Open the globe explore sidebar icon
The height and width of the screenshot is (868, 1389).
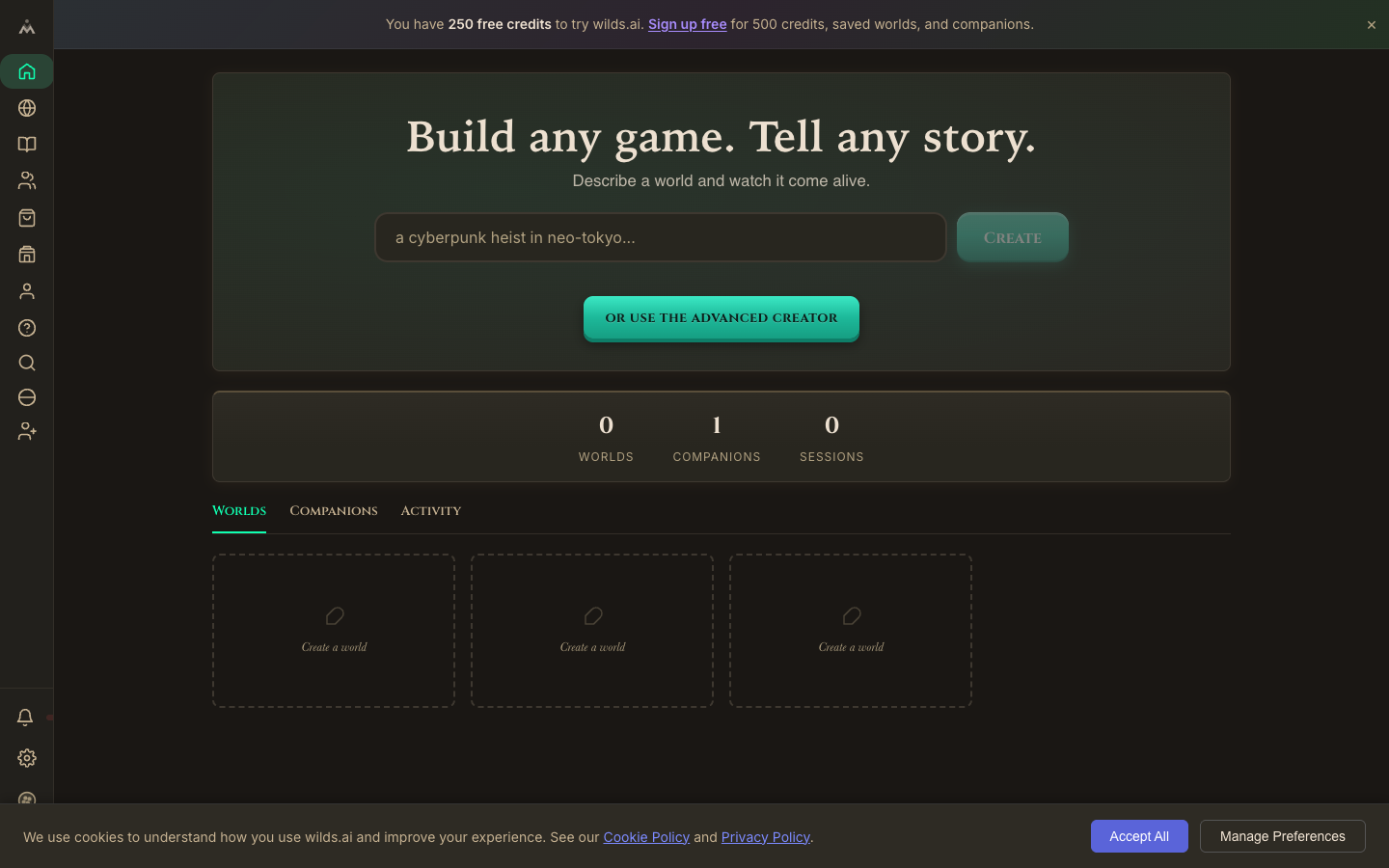(27, 108)
